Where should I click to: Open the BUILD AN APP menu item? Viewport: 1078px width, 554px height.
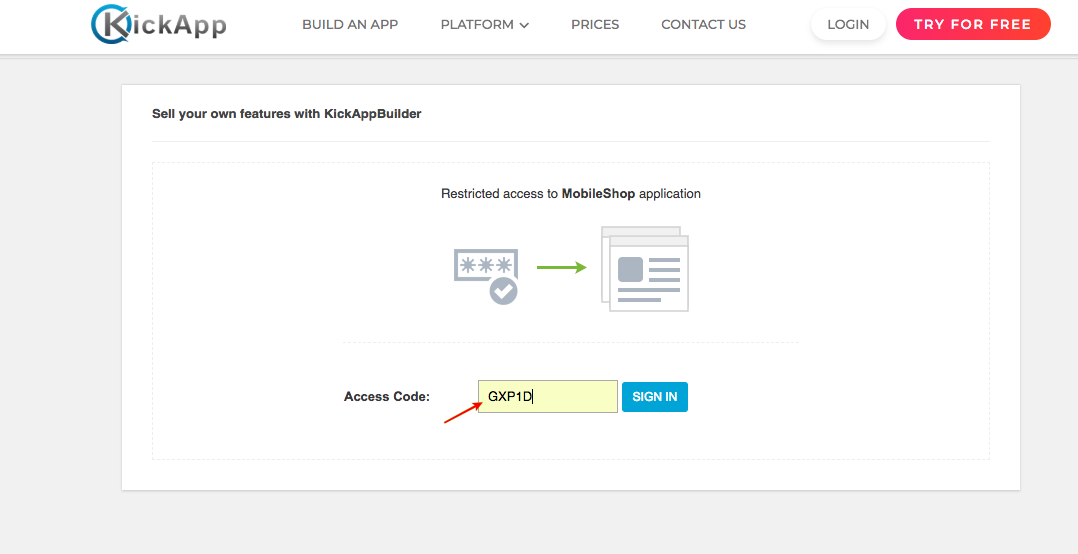(350, 25)
